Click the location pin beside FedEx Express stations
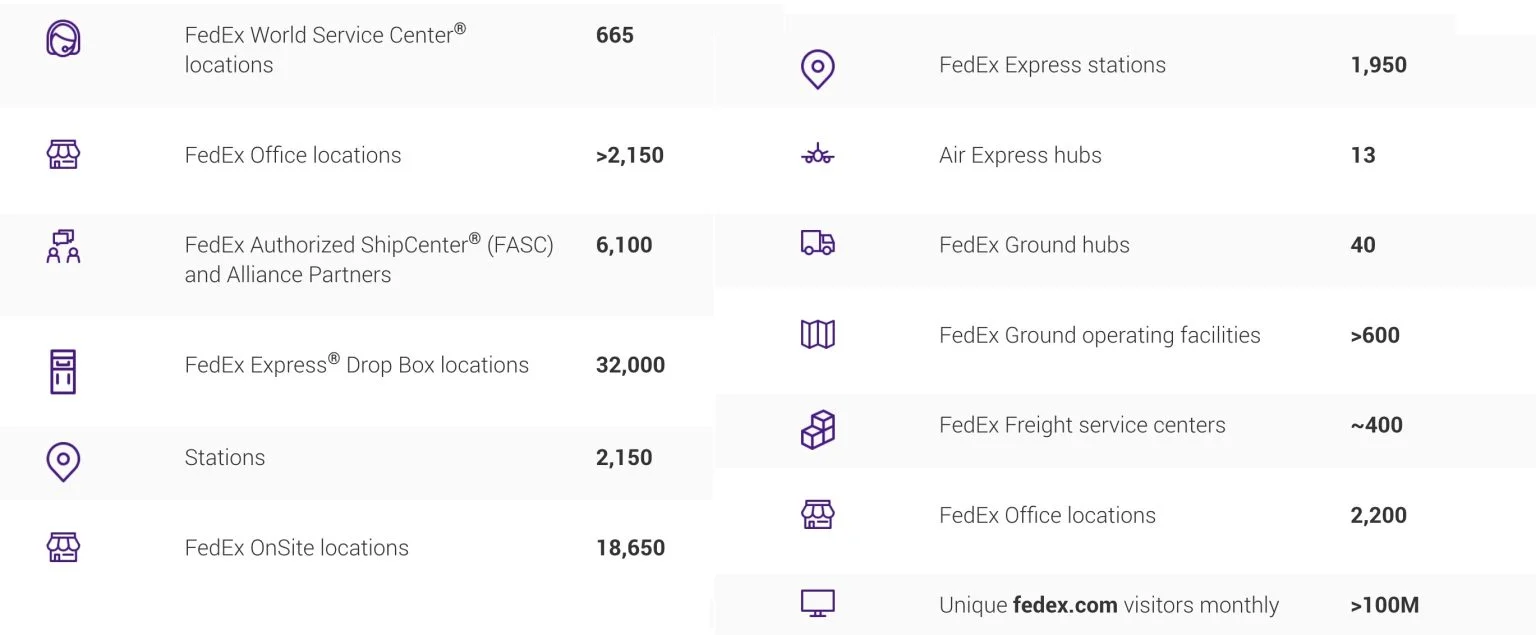 click(817, 69)
